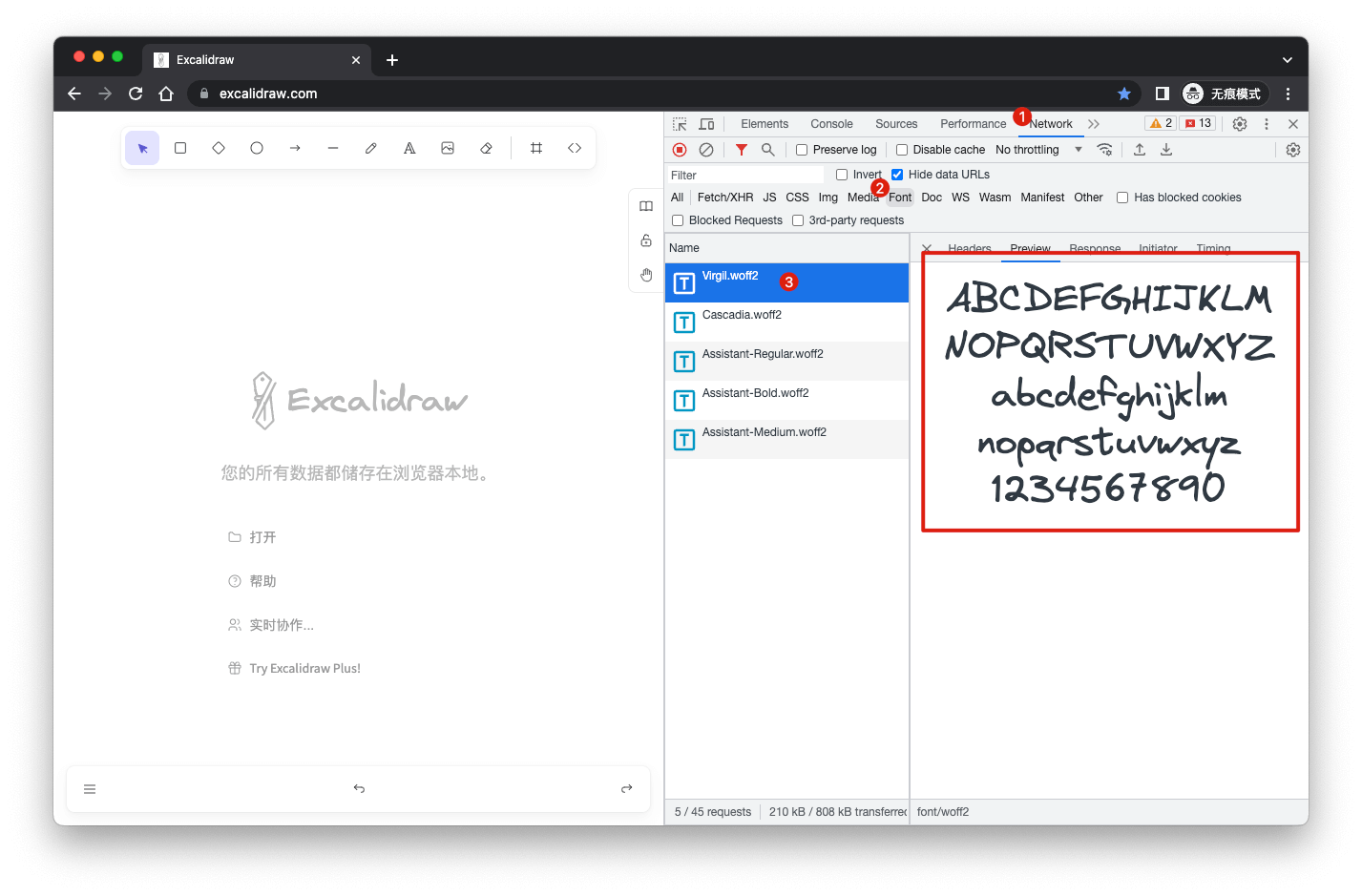
Task: Check the Invert filter checkbox
Action: (x=842, y=175)
